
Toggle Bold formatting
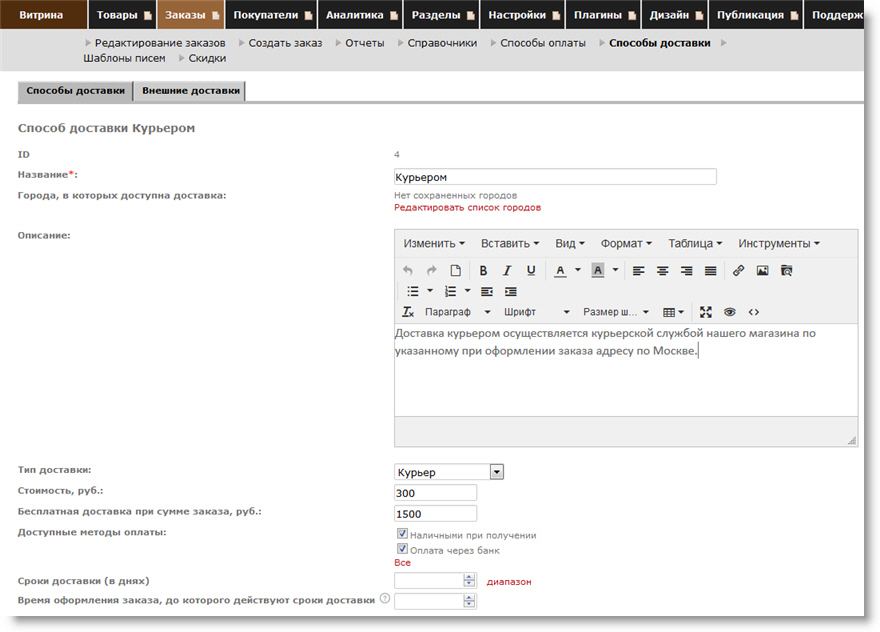point(483,271)
